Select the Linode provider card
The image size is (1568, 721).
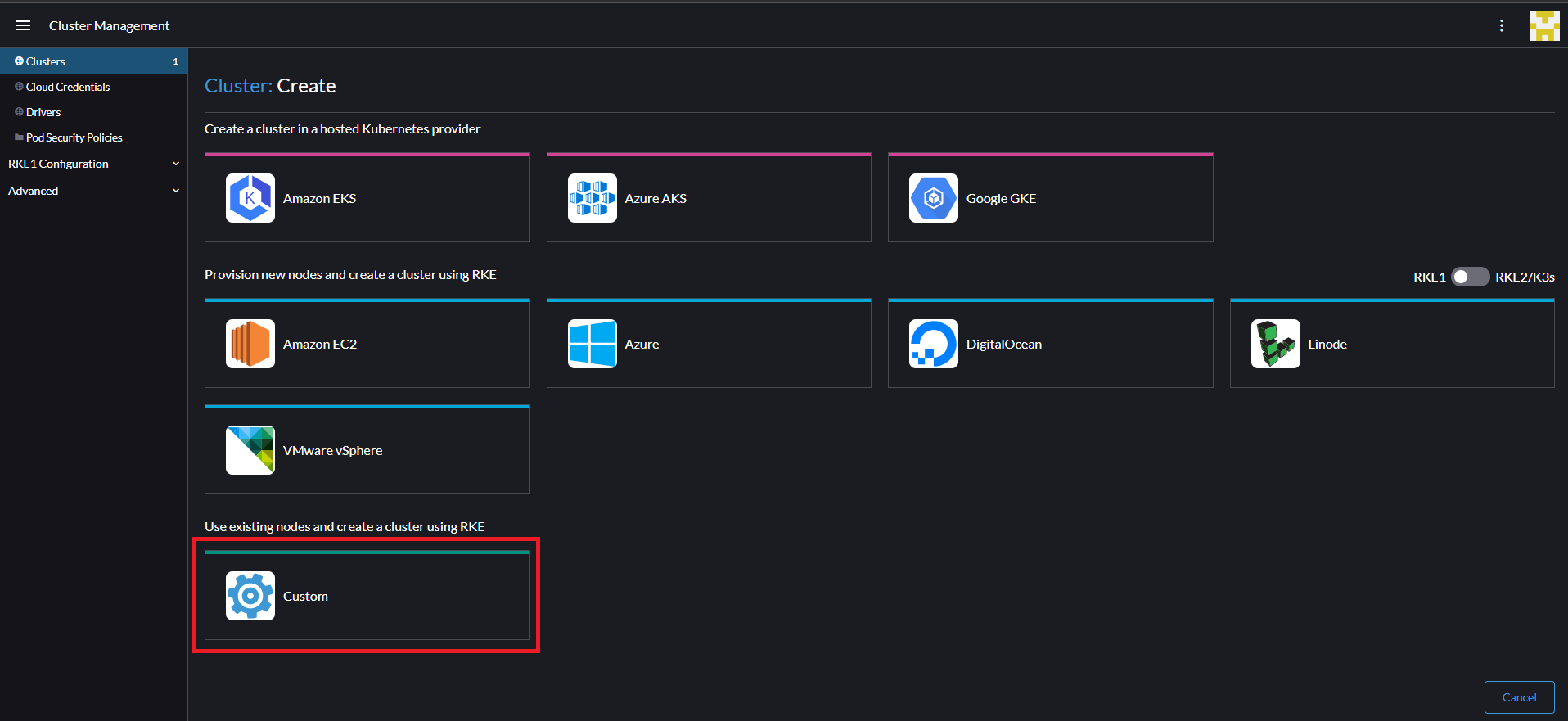[x=1392, y=343]
